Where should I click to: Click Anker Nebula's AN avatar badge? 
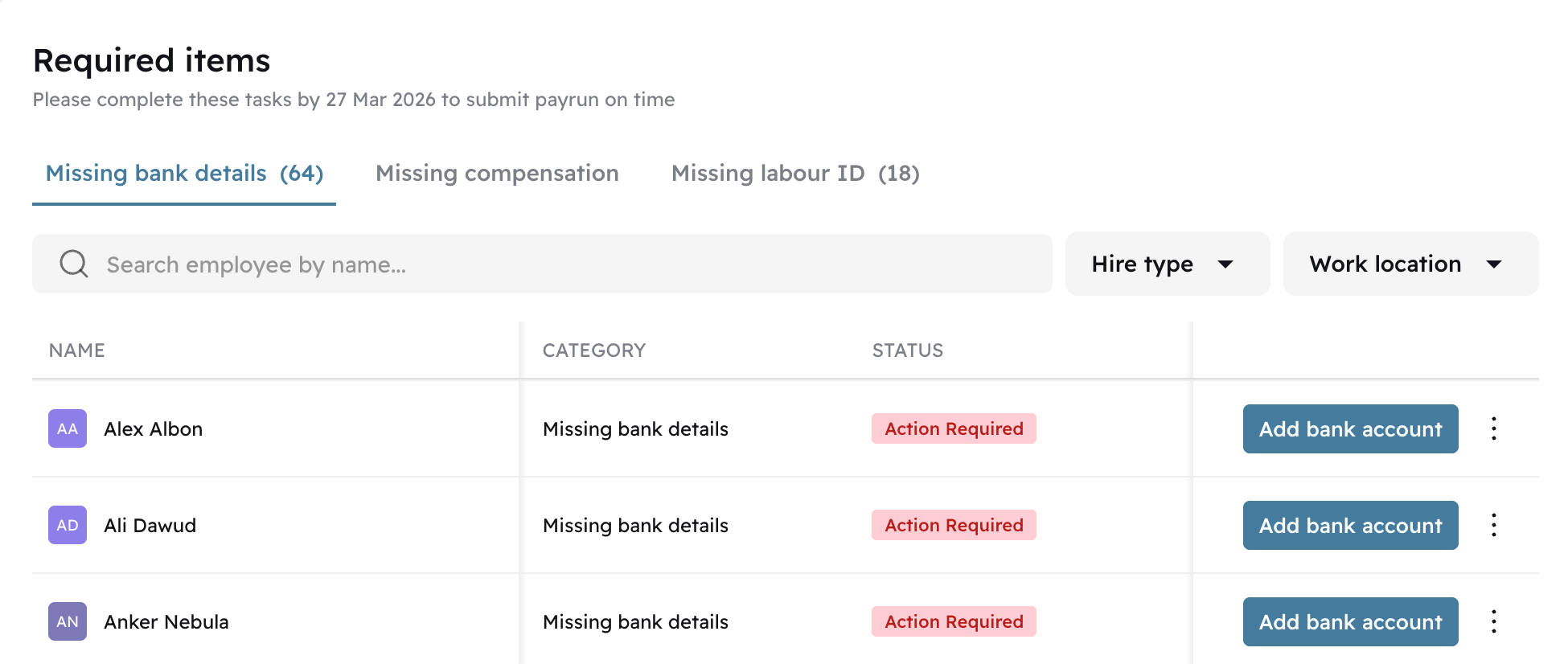click(x=68, y=621)
